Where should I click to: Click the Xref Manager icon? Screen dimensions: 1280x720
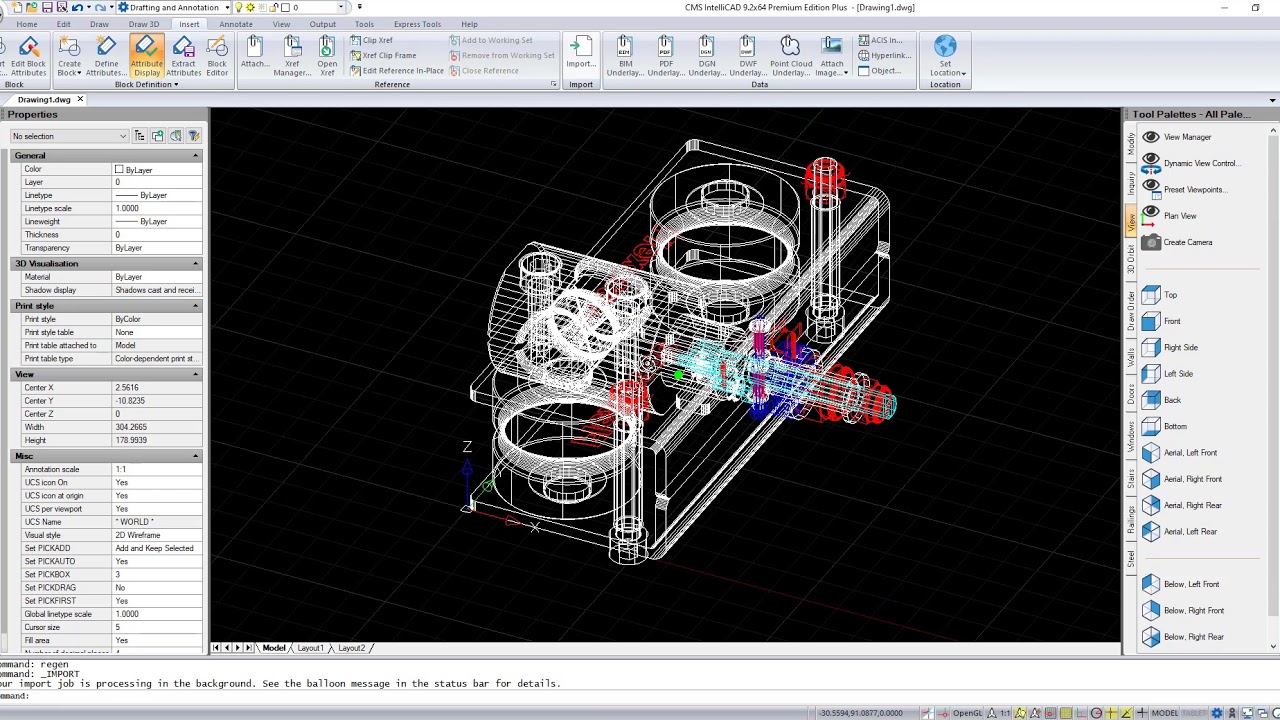292,55
